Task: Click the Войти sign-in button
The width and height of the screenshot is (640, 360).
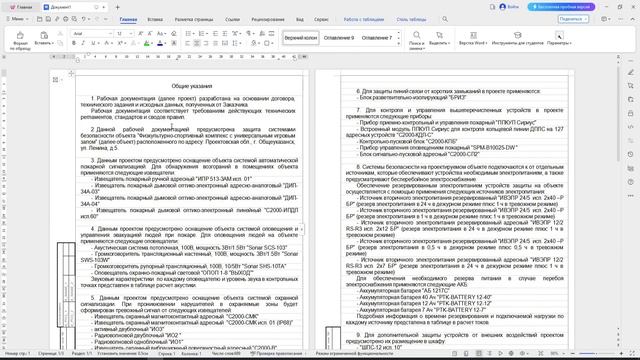Action: (x=509, y=7)
